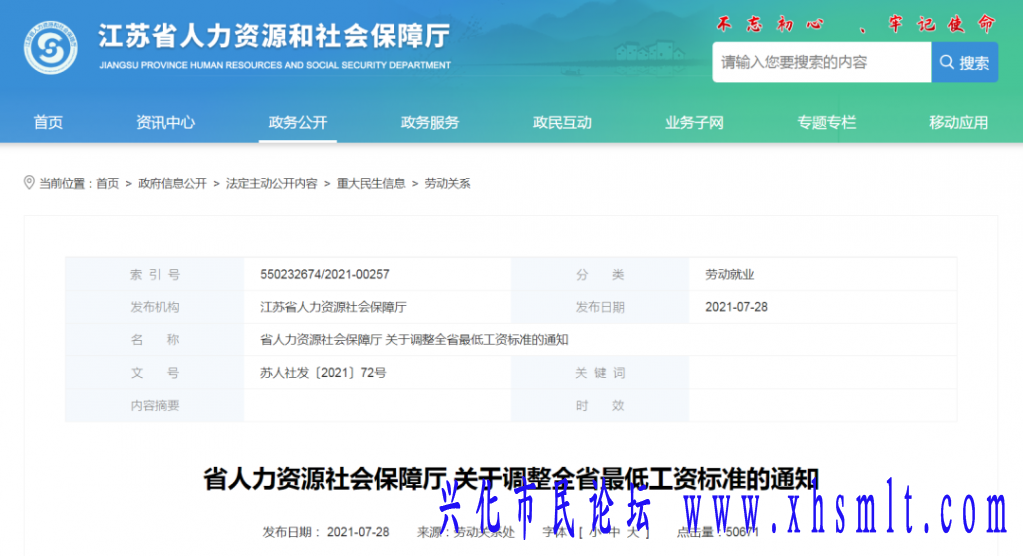Open the 首页 navigation tab
The width and height of the screenshot is (1023, 556).
[x=48, y=122]
